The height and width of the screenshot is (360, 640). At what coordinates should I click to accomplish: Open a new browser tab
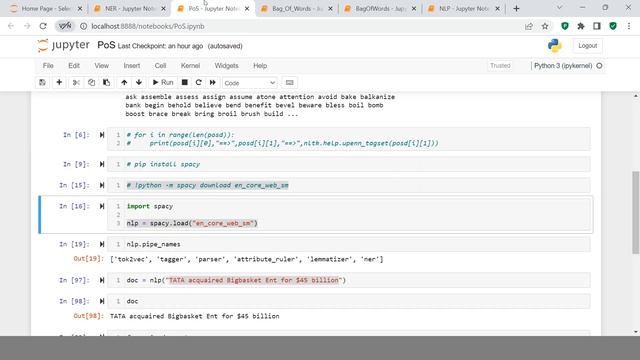(x=516, y=9)
